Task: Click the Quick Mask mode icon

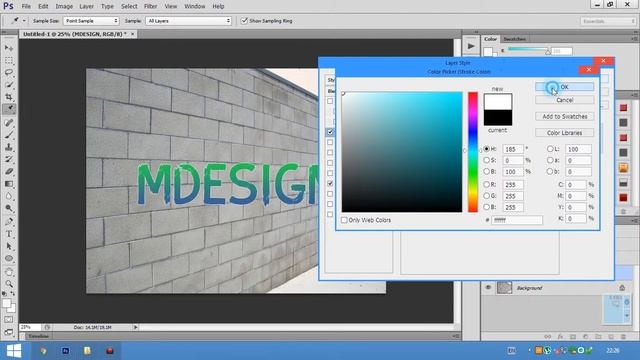Action: 9,320
